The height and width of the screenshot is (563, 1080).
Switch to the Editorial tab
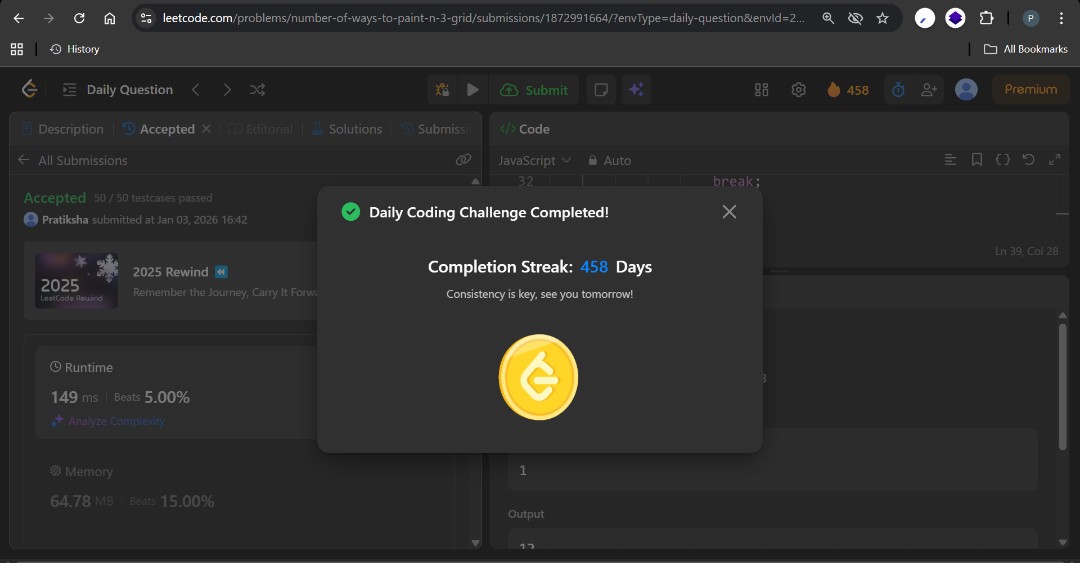260,129
